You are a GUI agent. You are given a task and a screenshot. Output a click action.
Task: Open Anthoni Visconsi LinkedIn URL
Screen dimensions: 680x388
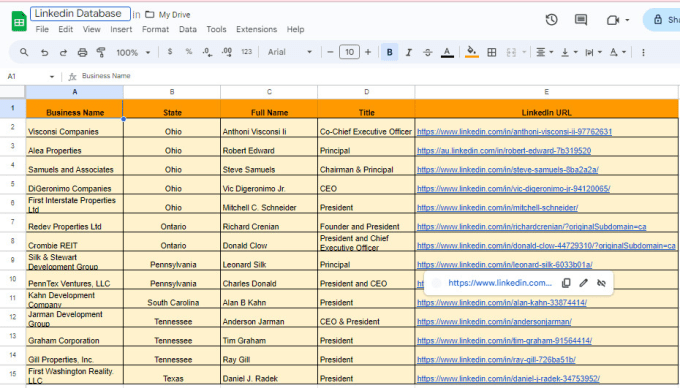514,131
